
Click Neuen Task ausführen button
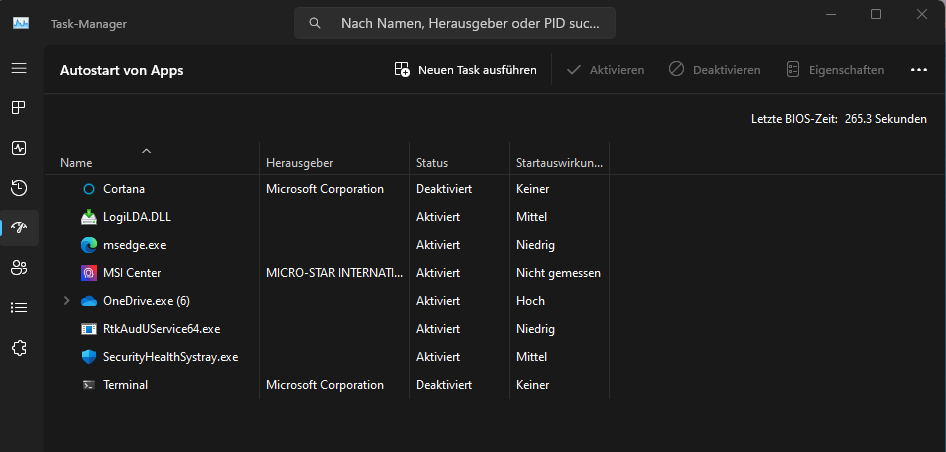pos(466,70)
